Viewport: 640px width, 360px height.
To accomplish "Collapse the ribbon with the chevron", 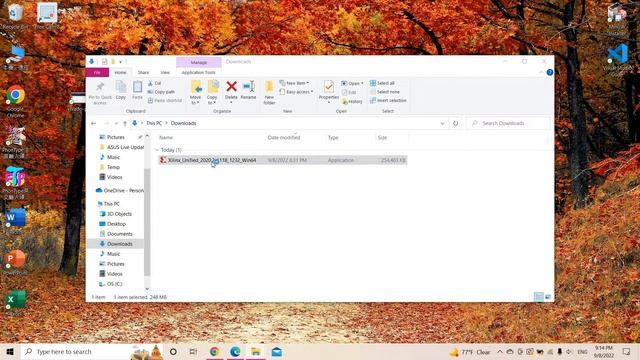I will [541, 72].
